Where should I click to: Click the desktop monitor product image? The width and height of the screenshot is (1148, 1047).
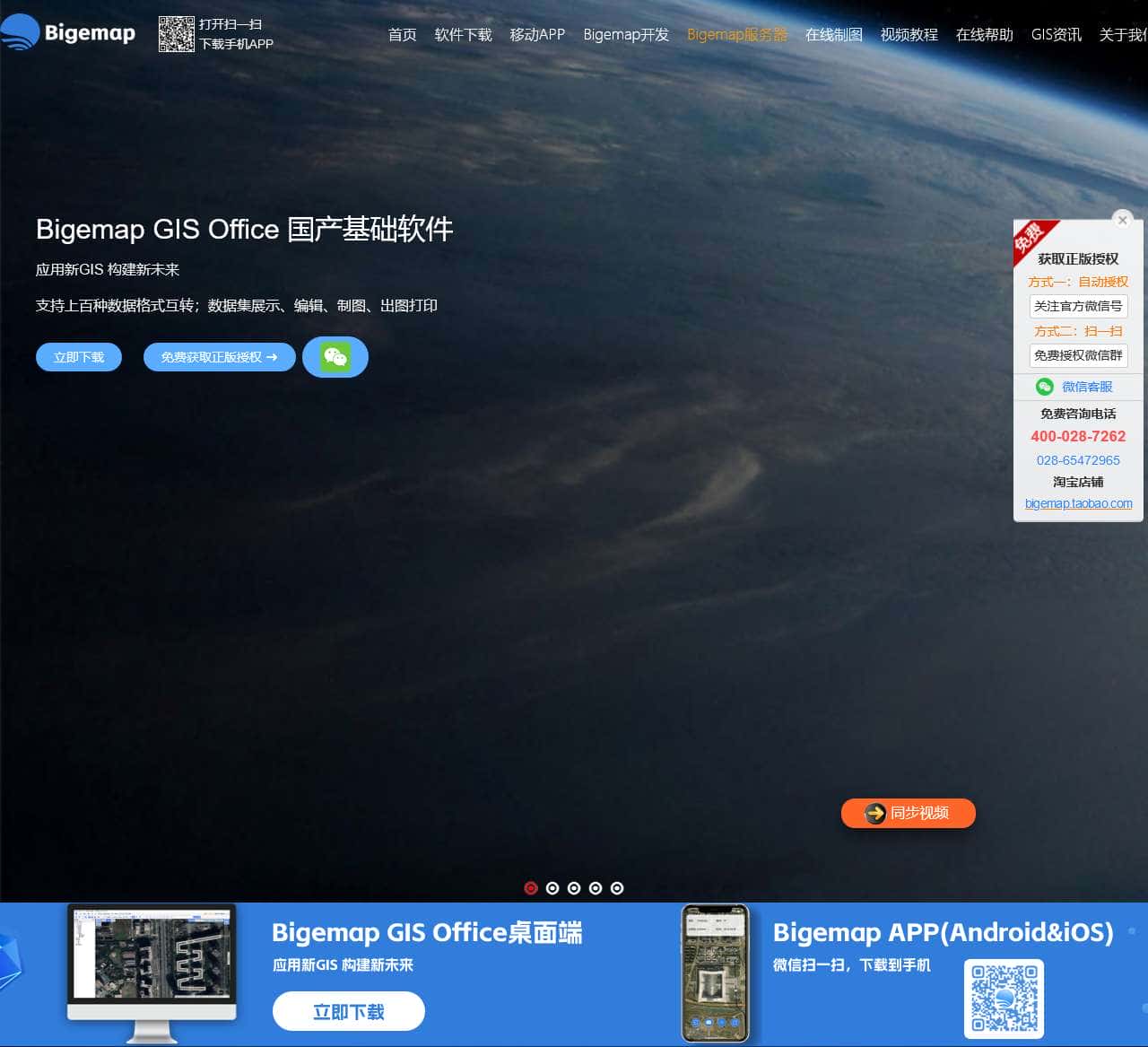click(152, 973)
